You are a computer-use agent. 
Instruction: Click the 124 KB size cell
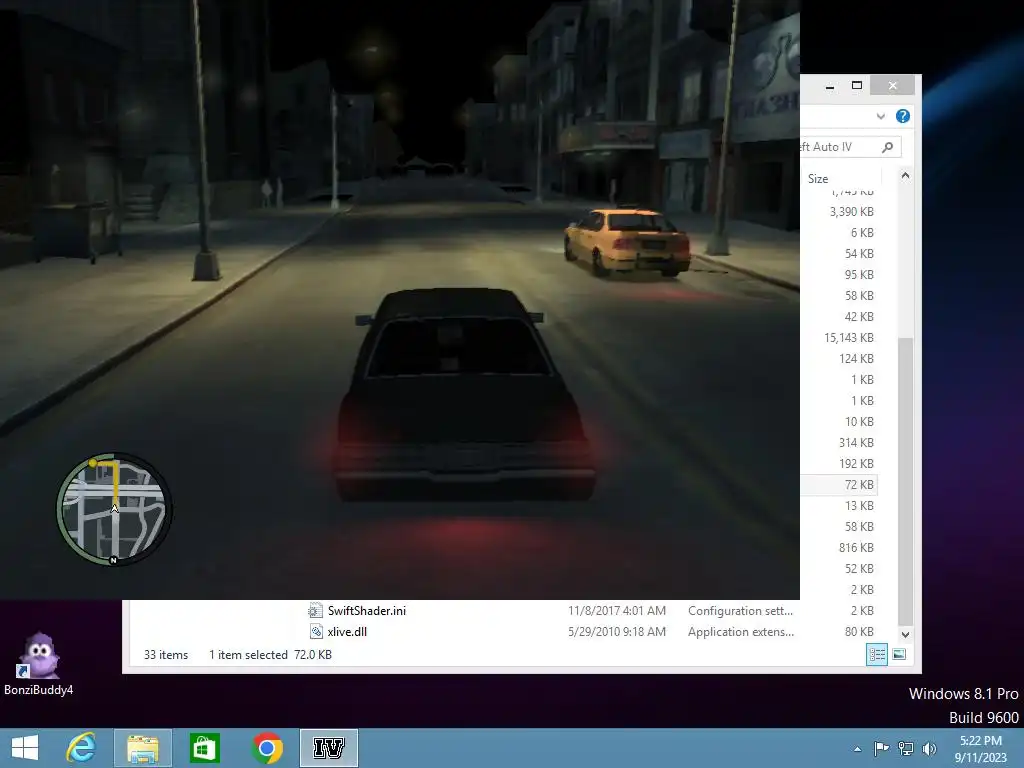click(x=856, y=359)
